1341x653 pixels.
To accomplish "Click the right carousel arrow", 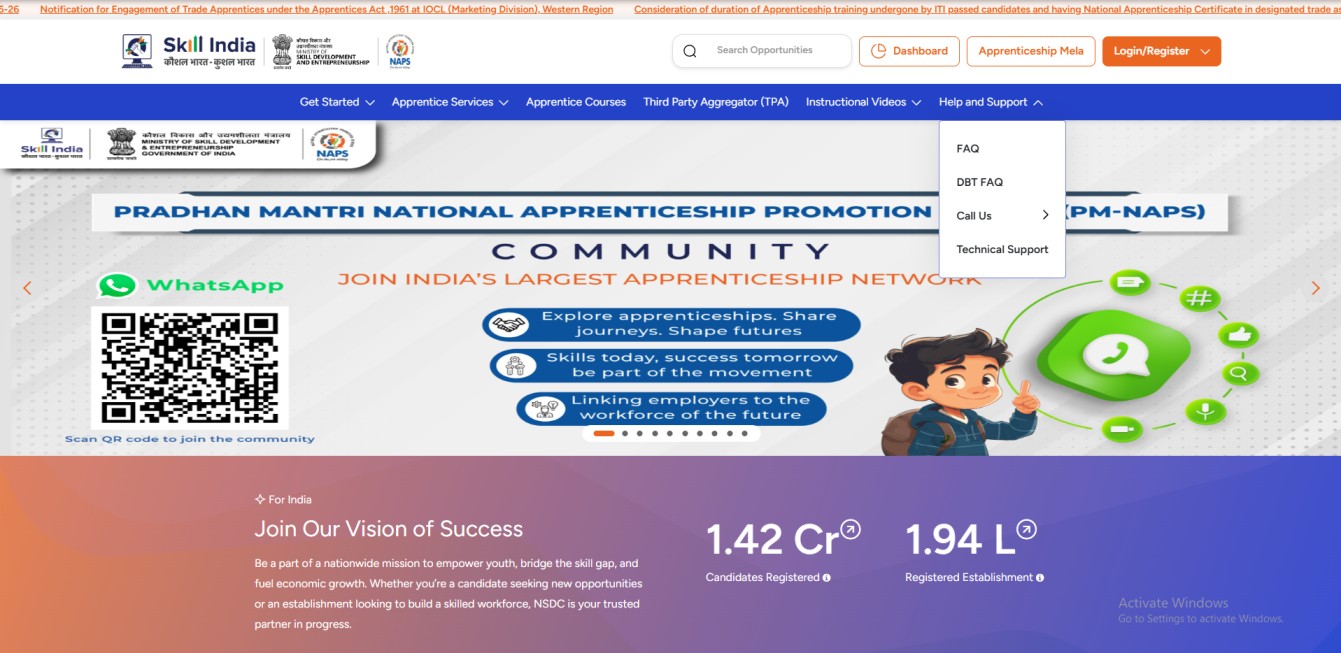I will click(x=1316, y=287).
